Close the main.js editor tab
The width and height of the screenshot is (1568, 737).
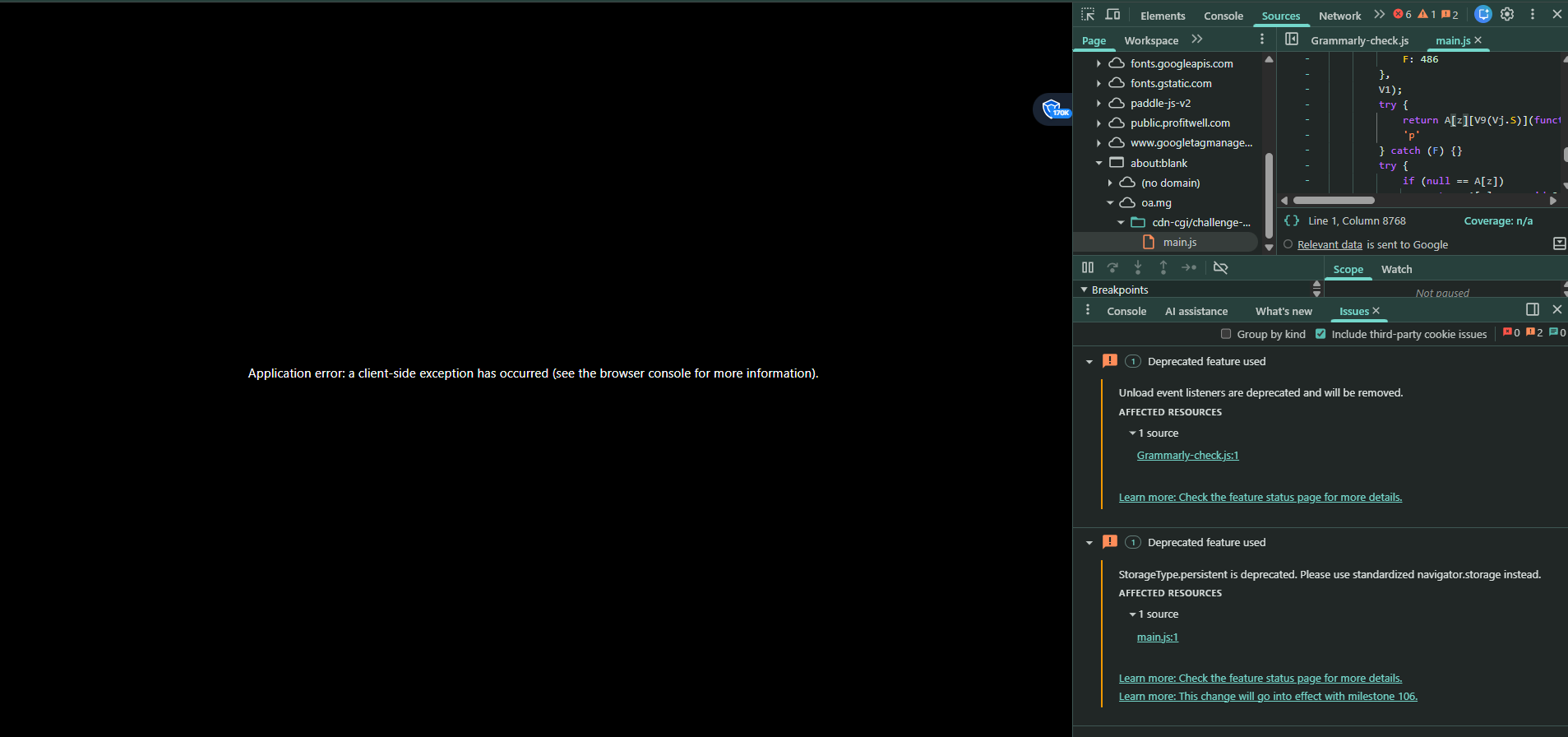(x=1478, y=39)
